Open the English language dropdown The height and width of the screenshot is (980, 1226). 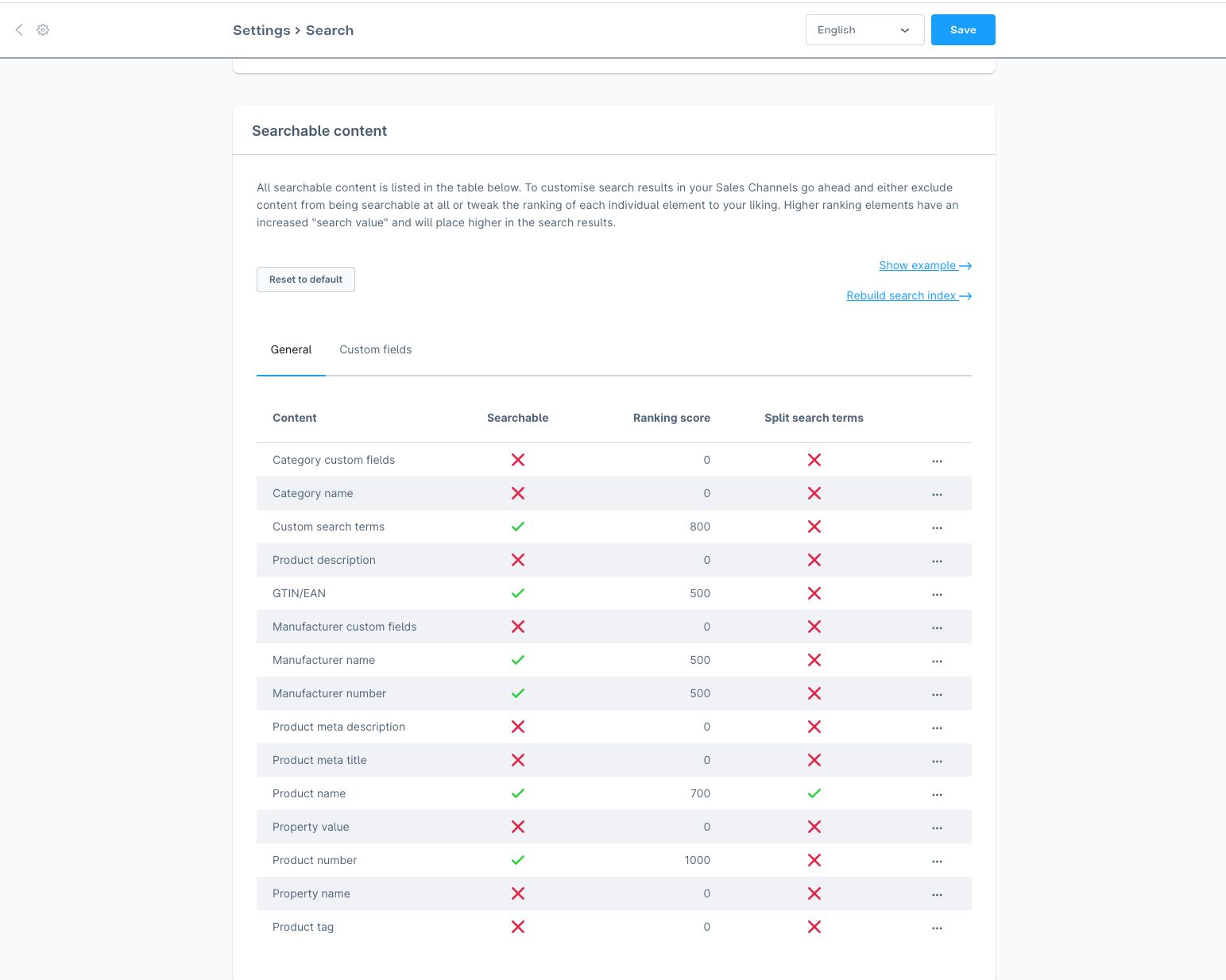coord(864,29)
